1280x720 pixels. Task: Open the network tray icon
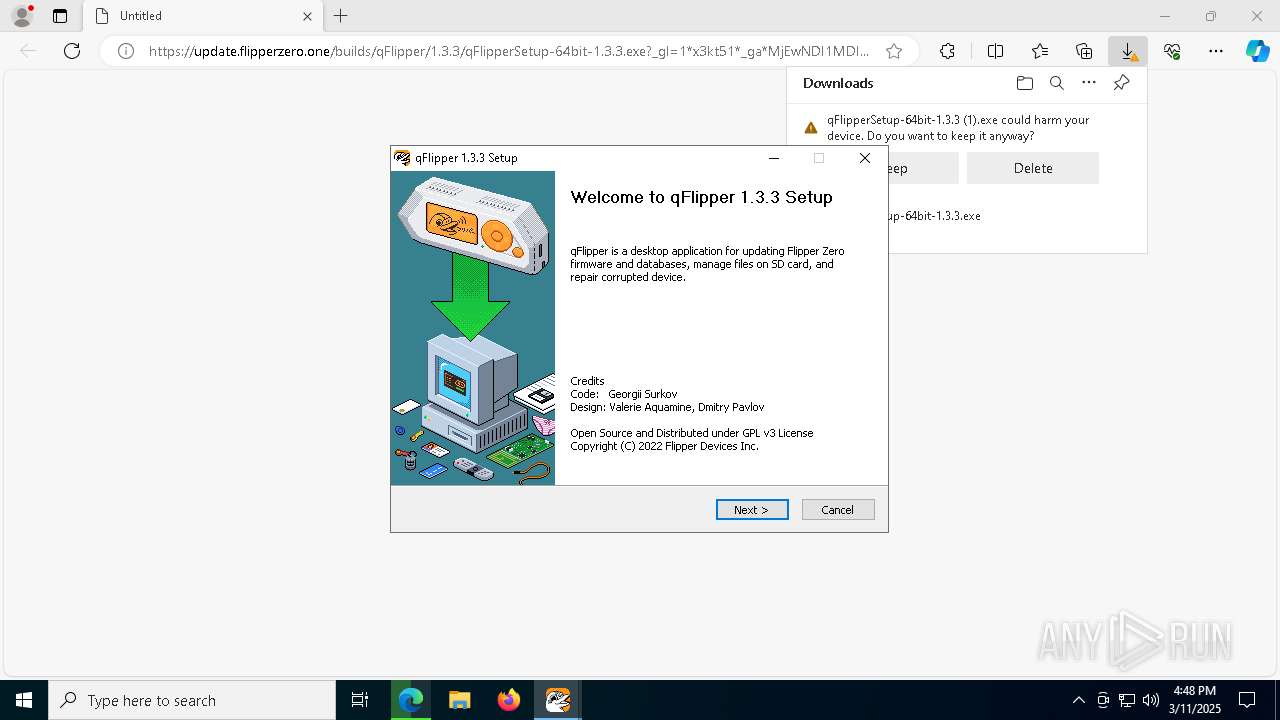click(1127, 700)
